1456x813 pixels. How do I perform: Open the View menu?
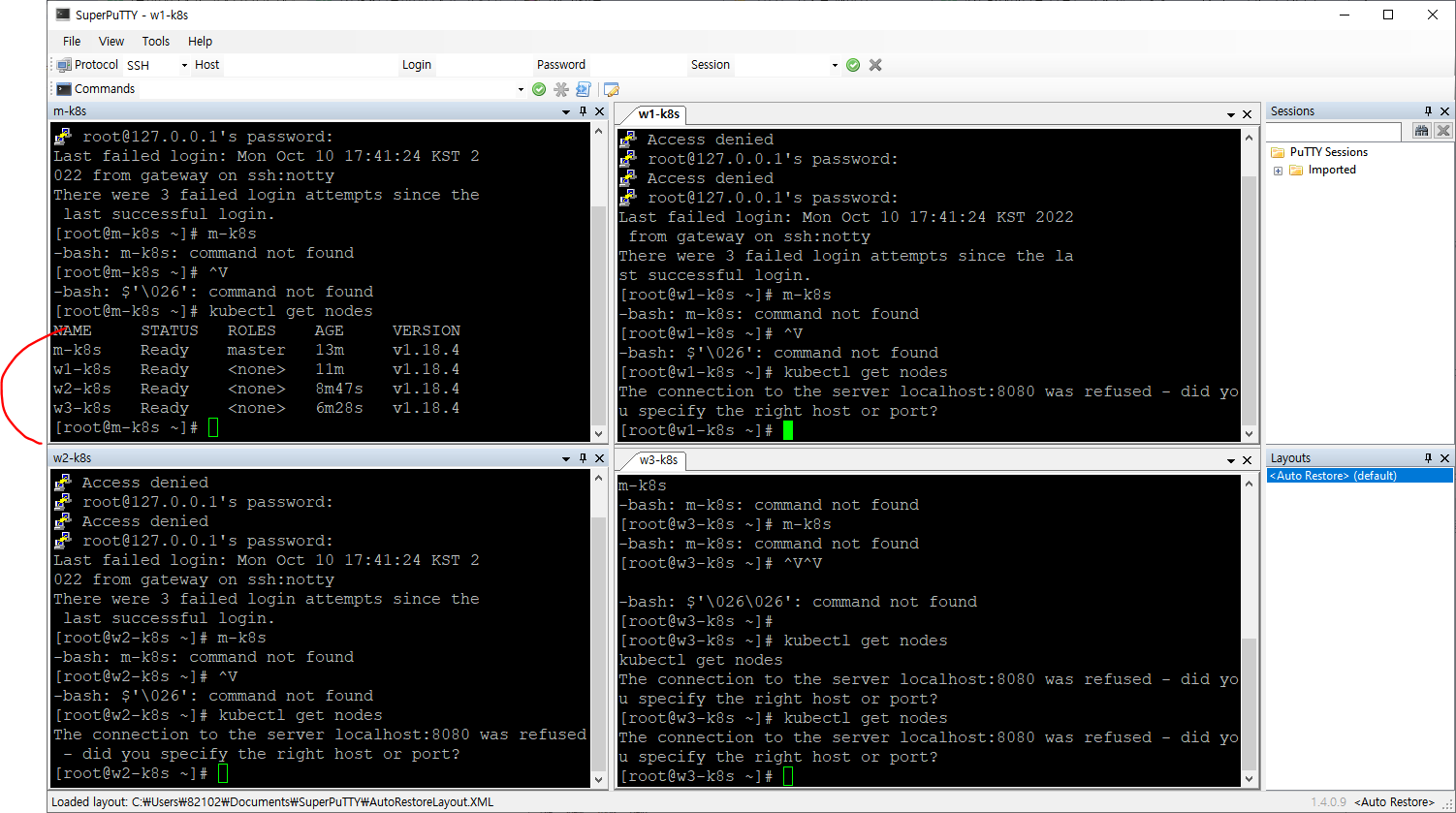pos(111,42)
